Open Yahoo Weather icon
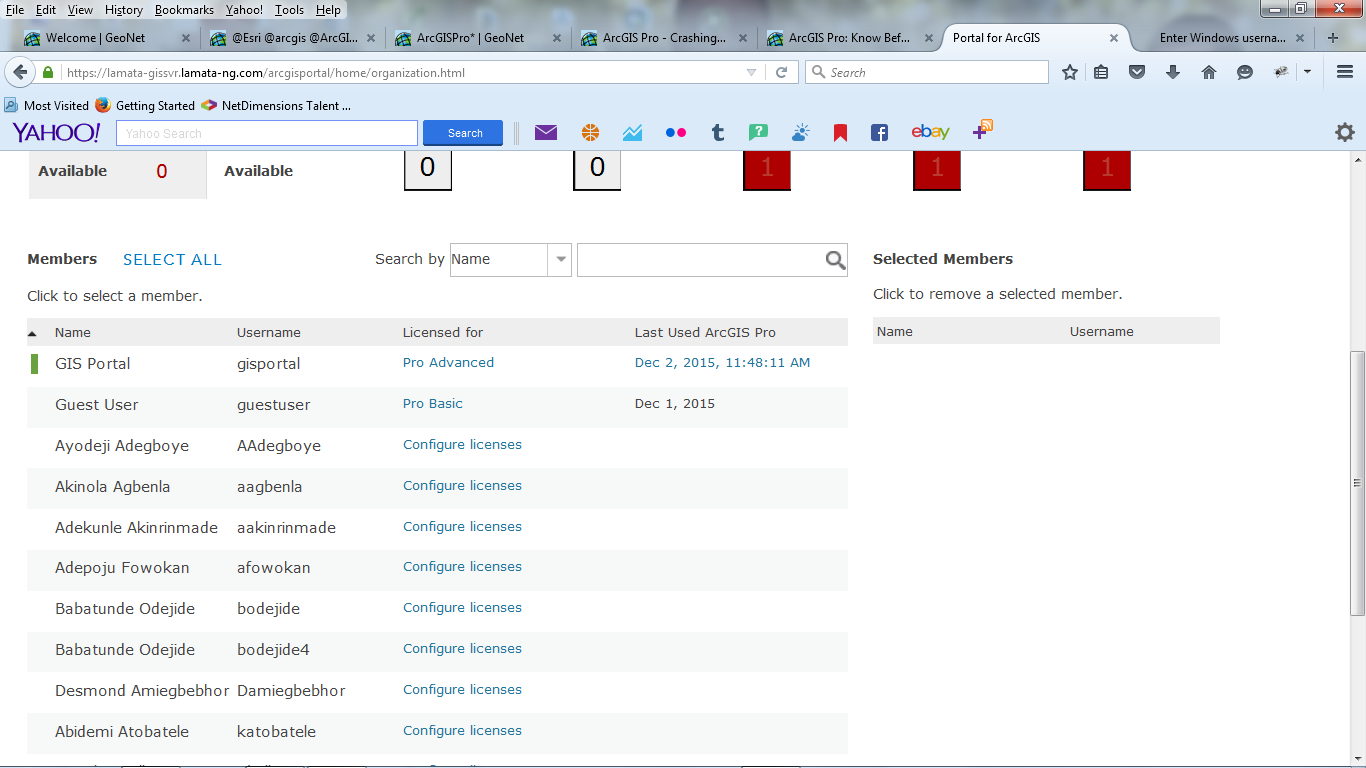1366x768 pixels. pyautogui.click(x=800, y=132)
